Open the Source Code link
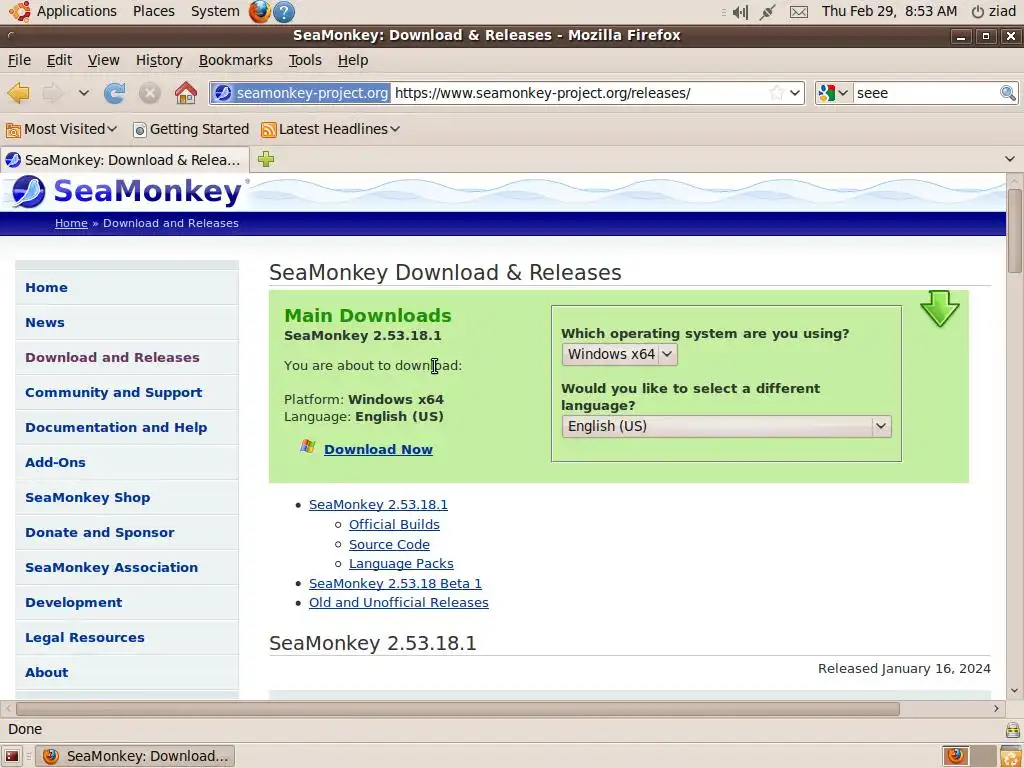The width and height of the screenshot is (1024, 768). (x=389, y=545)
